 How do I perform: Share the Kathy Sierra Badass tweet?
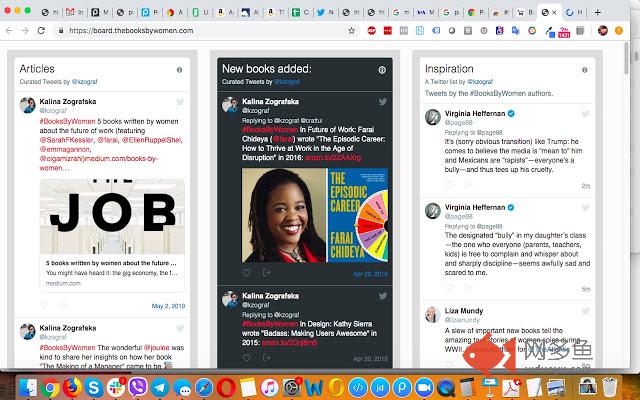pos(266,358)
